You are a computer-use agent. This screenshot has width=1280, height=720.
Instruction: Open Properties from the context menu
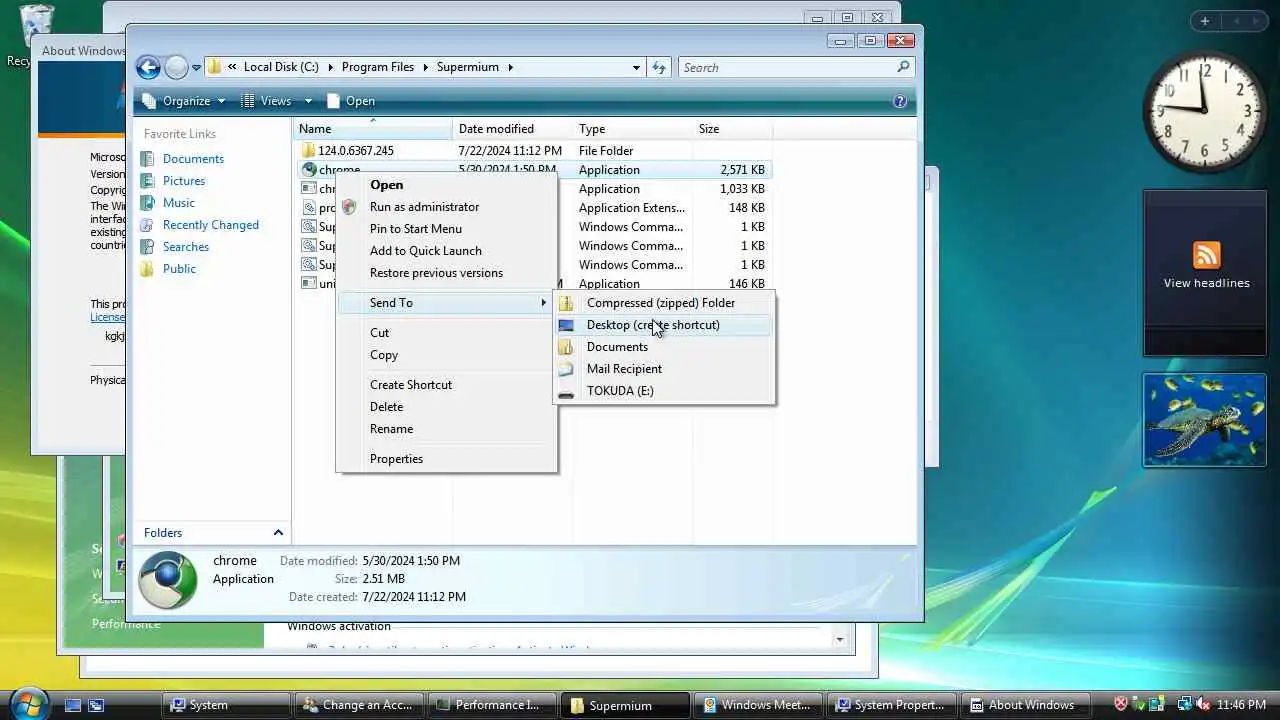[x=446, y=459]
